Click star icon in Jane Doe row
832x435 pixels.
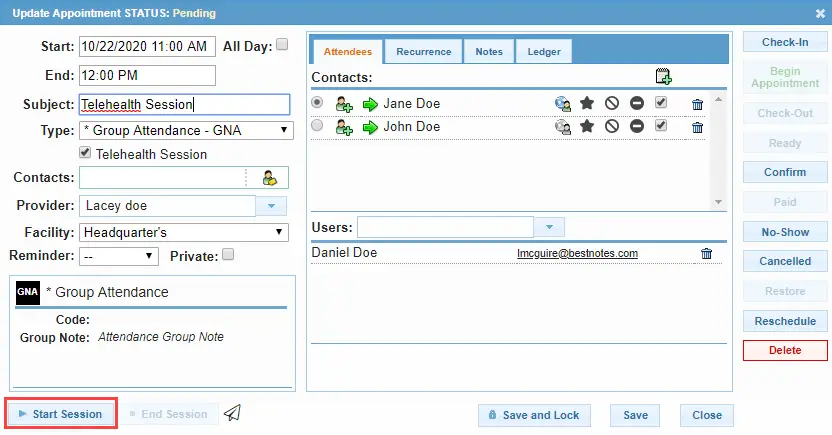click(x=587, y=103)
